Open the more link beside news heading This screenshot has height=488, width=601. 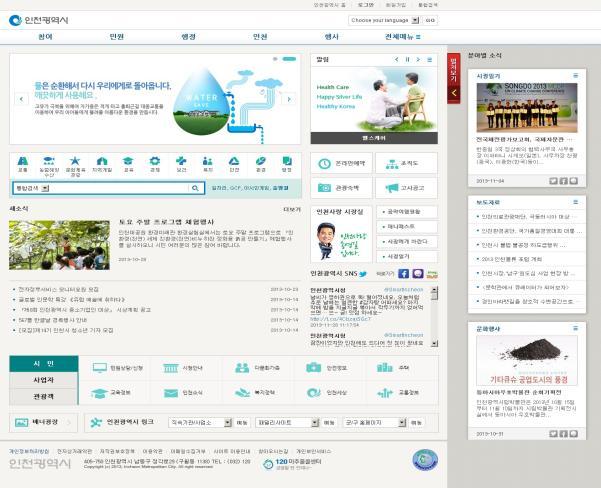pos(292,209)
